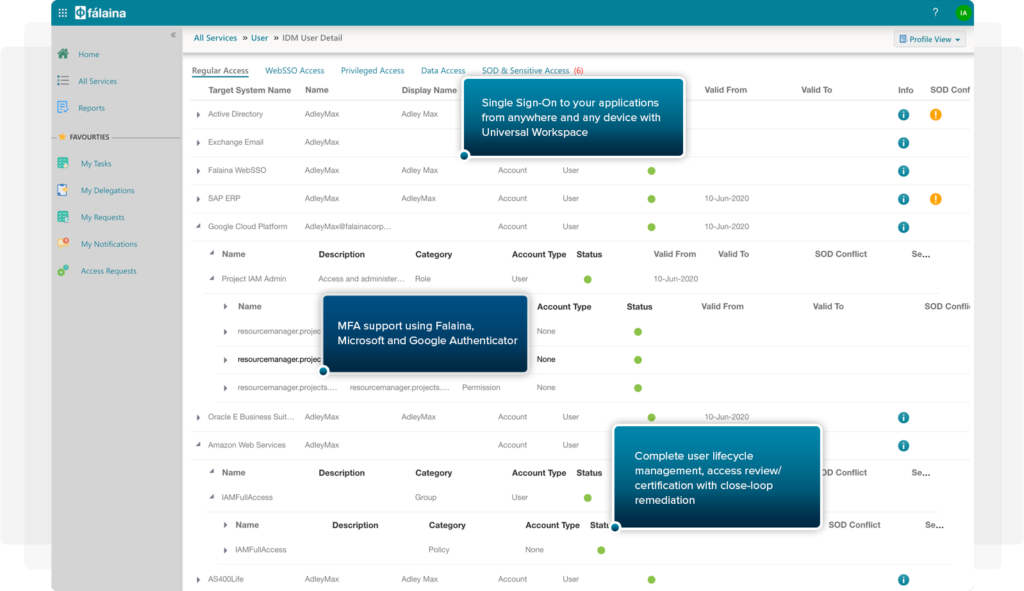Open the SOD & Sensitive Access tab
Viewport: 1024px width, 591px height.
(x=532, y=71)
